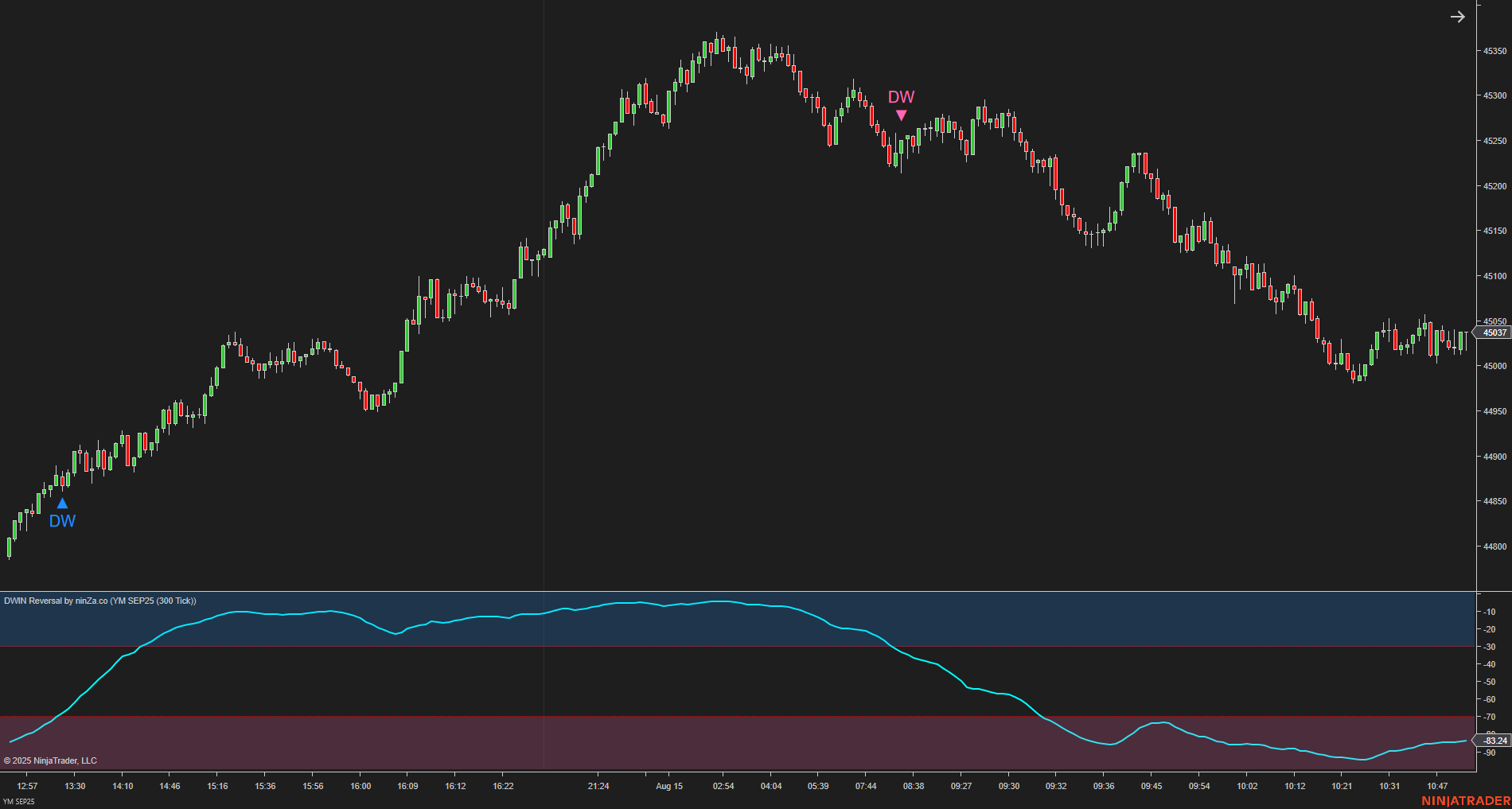Click the 44800 label on the price scale
Screen dimensions: 1512x809
point(1497,546)
